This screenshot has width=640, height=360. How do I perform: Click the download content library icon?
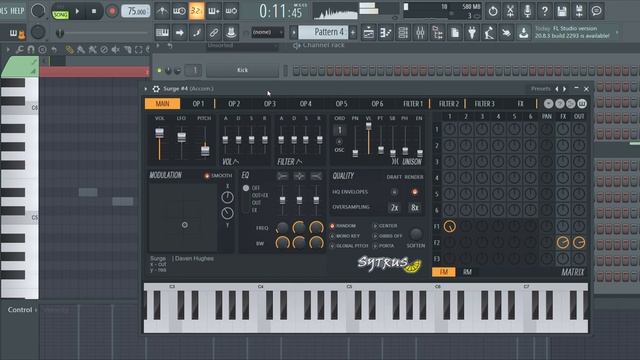[x=524, y=32]
